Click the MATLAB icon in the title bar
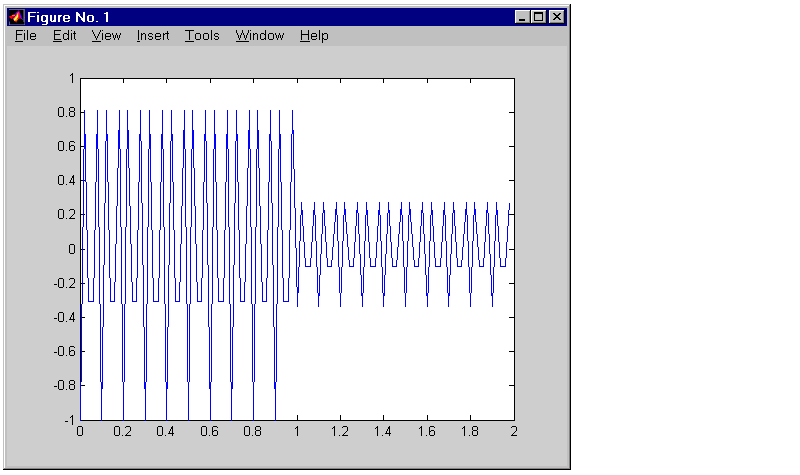800x475 pixels. click(x=16, y=17)
